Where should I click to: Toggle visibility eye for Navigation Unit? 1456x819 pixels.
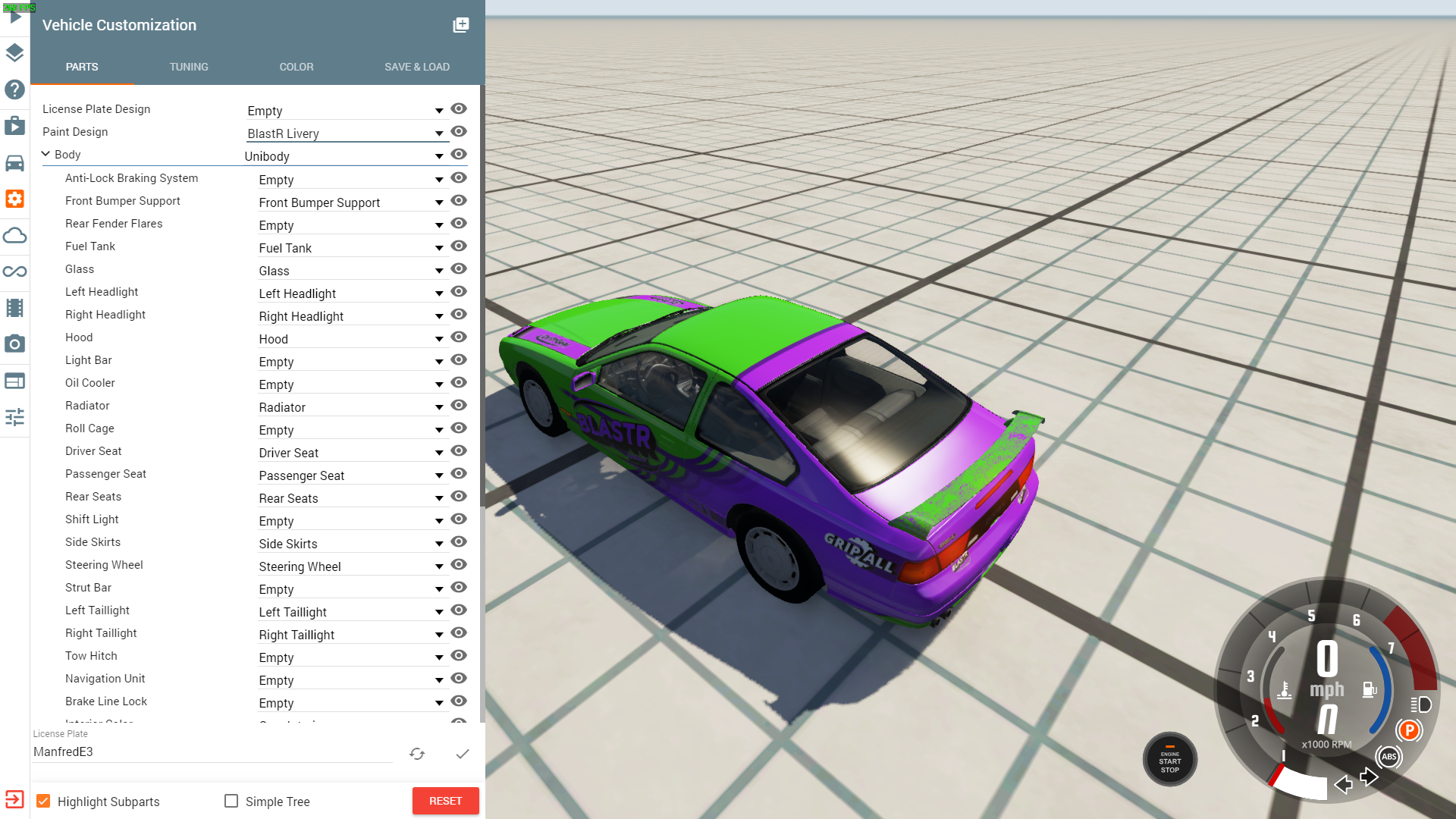(x=459, y=679)
